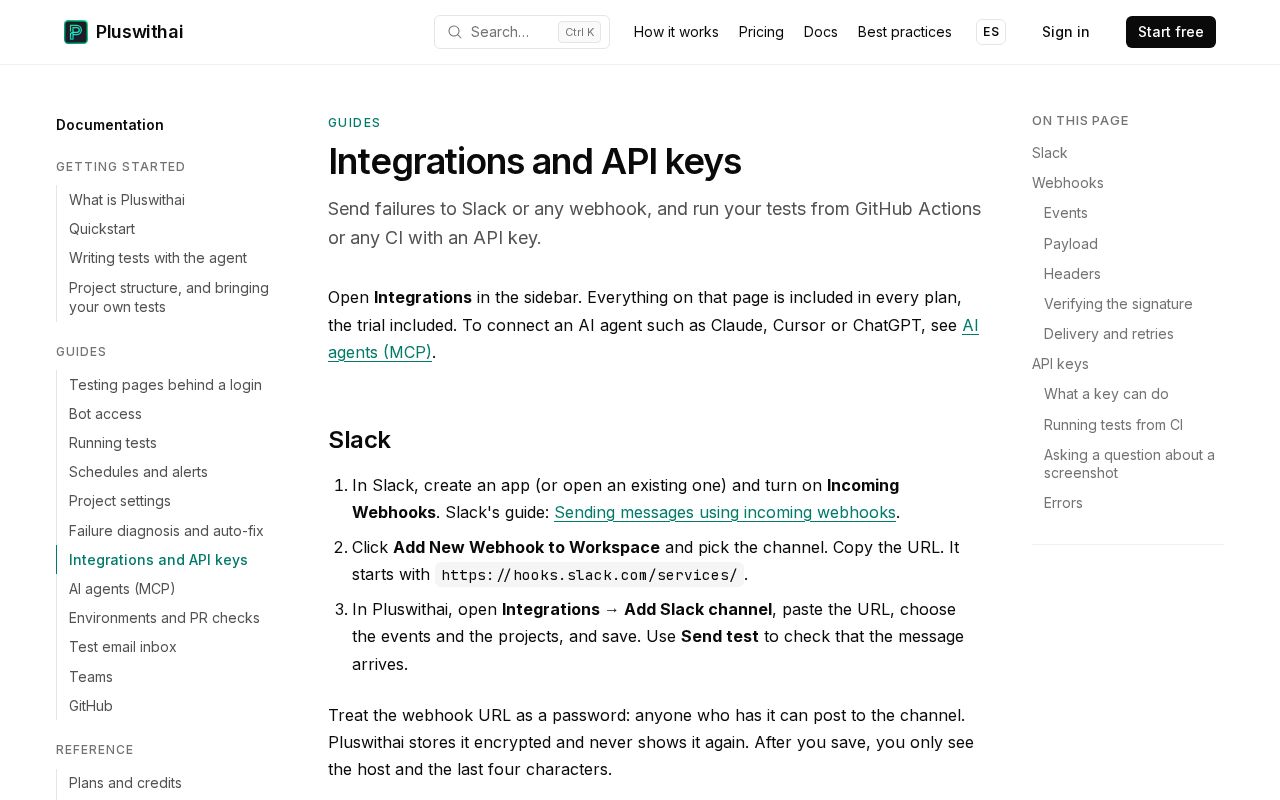Open Test email inbox guide
The height and width of the screenshot is (800, 1280).
(123, 647)
